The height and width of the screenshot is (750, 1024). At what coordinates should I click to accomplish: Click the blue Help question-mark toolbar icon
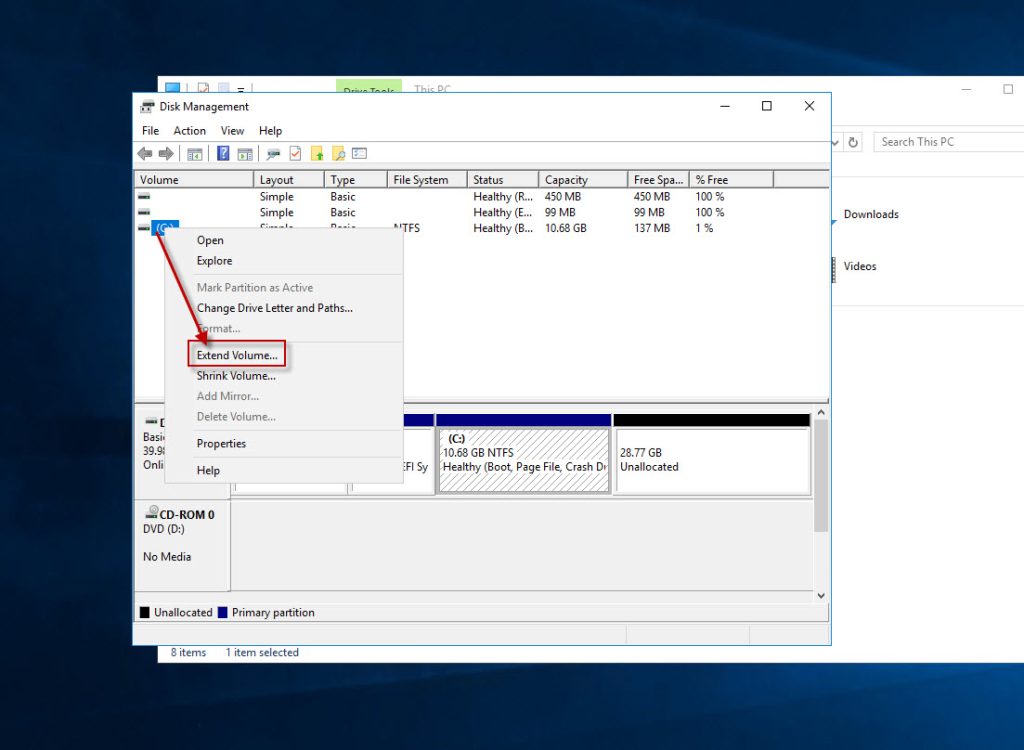click(x=224, y=154)
